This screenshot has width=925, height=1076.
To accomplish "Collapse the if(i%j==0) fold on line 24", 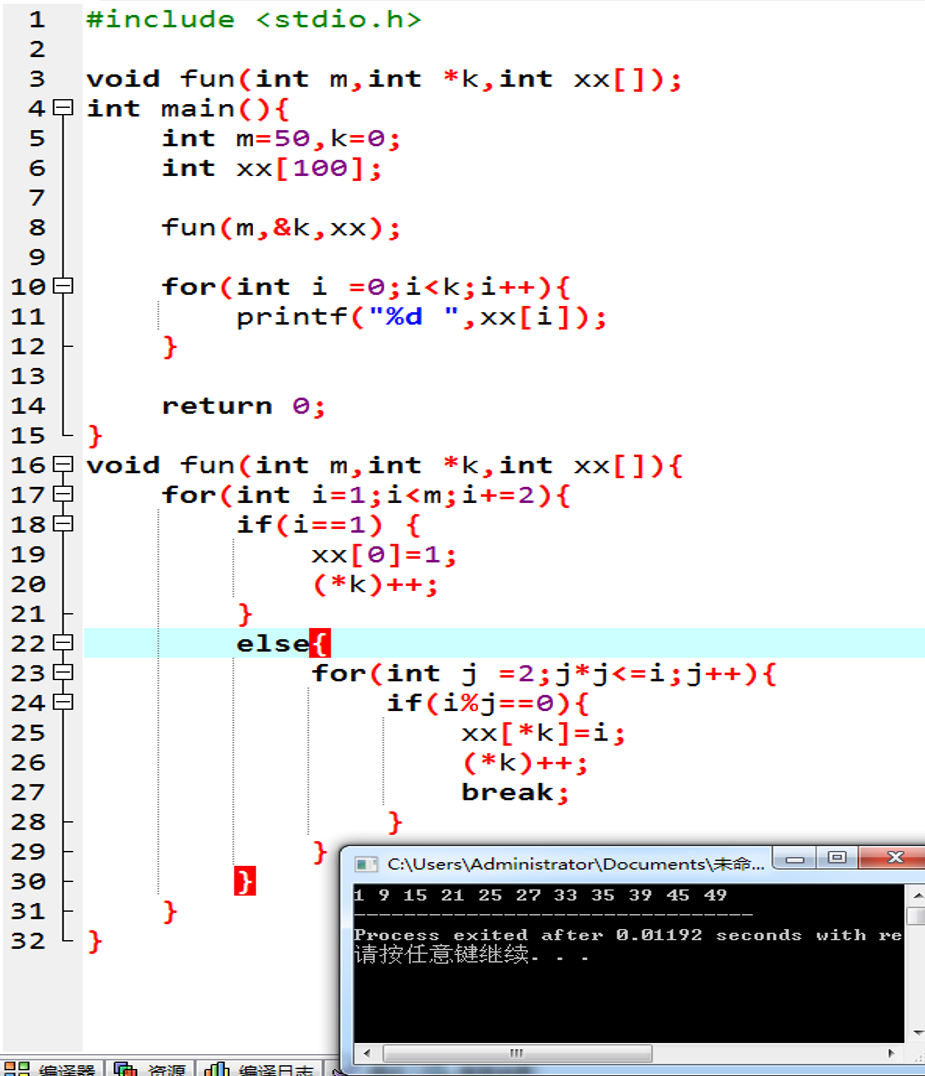I will (63, 702).
